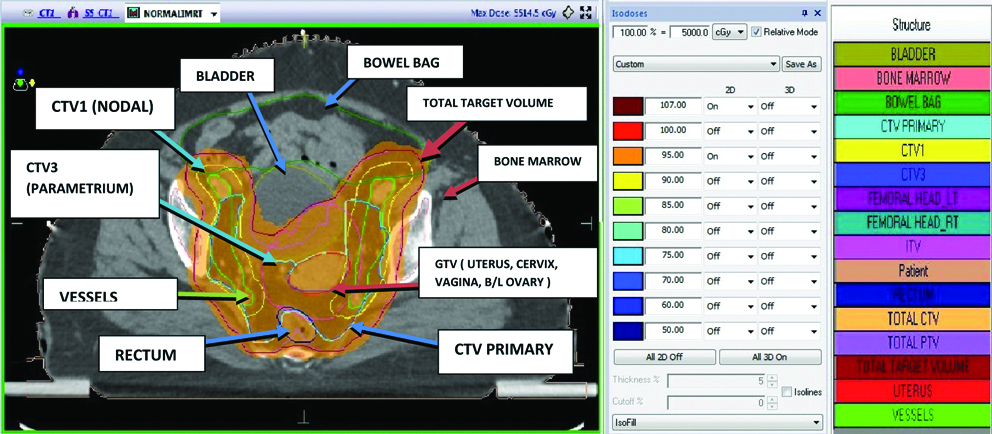The image size is (992, 434).
Task: Click the purple icon beside S5 CT1
Action: coord(73,14)
